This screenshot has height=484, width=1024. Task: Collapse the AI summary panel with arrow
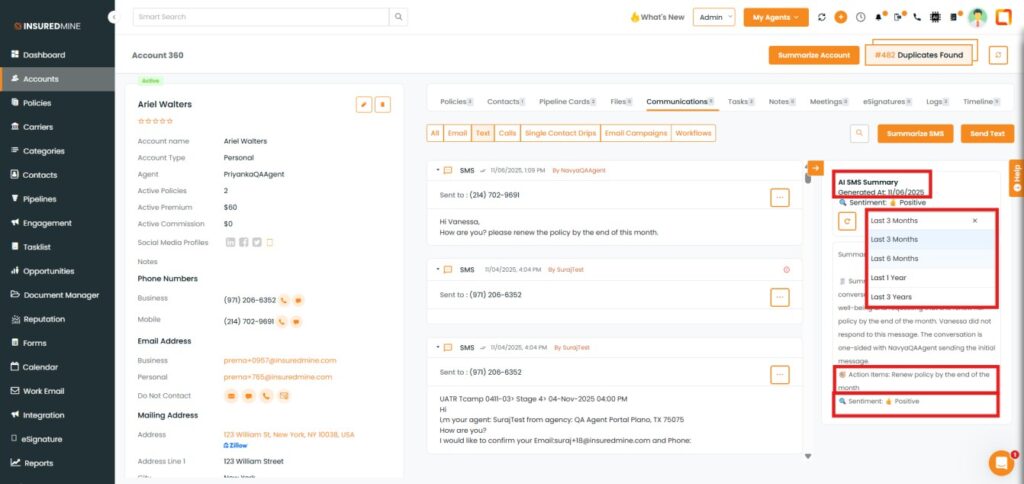click(x=815, y=168)
